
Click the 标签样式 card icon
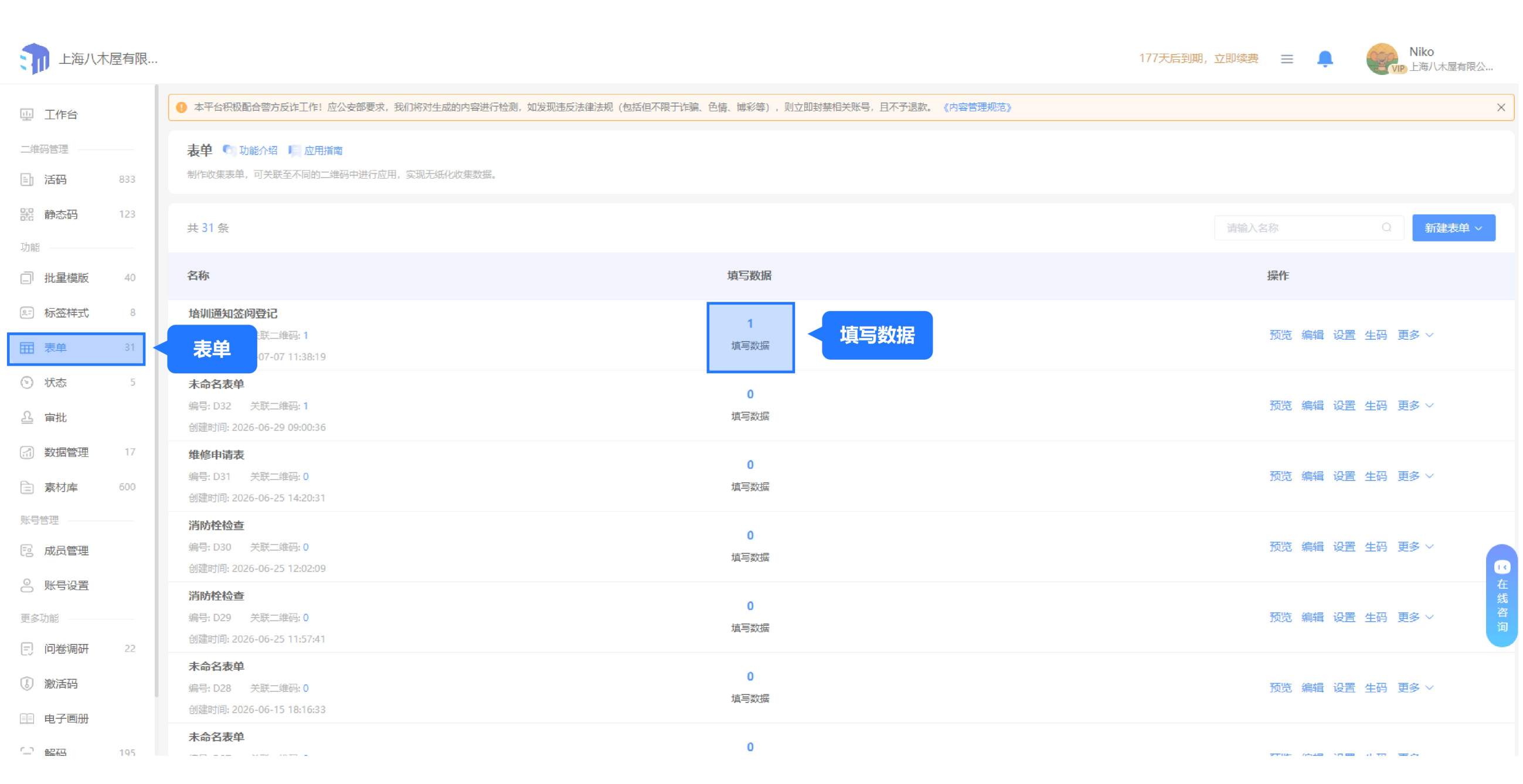click(x=26, y=313)
